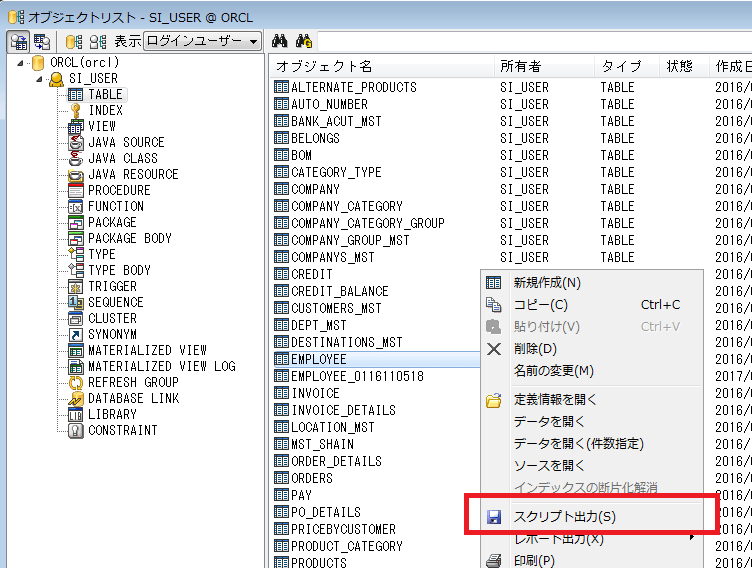
Task: Choose 定義情報を開く from context menu
Action: [555, 400]
